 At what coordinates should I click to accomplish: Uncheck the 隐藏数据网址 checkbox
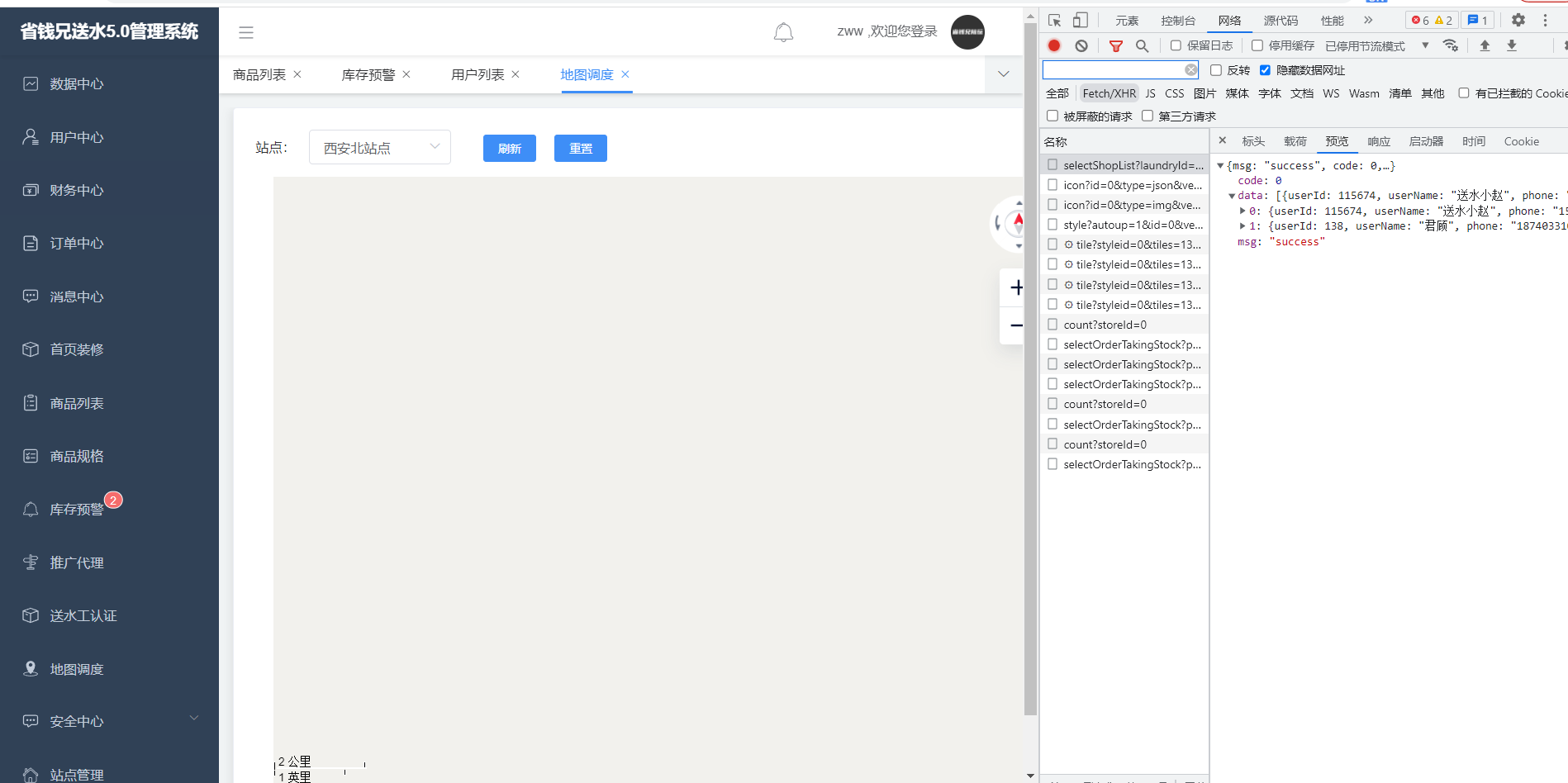point(1265,70)
